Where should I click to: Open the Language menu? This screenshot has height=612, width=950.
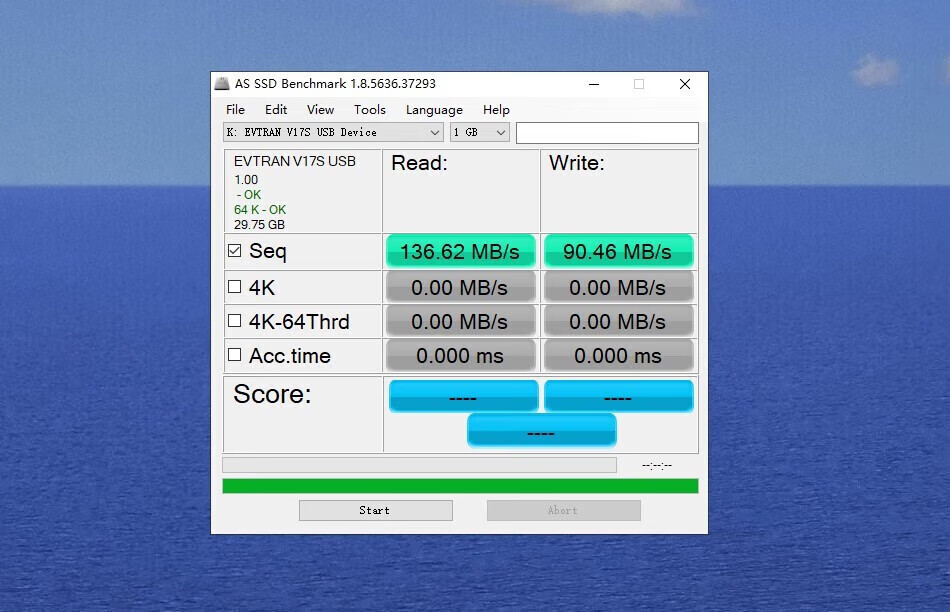tap(434, 110)
